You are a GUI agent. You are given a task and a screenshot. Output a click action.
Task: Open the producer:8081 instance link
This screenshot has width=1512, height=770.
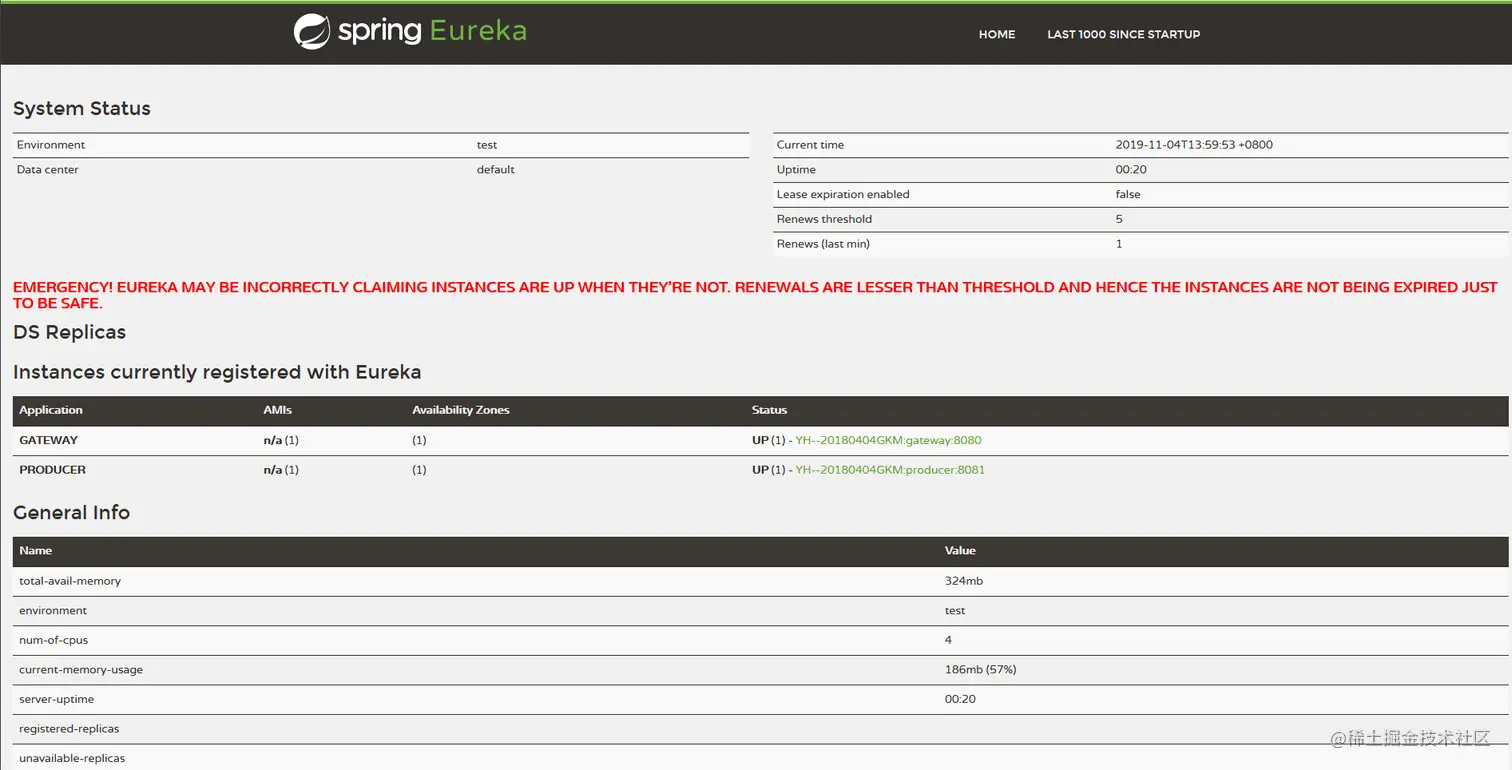click(x=890, y=470)
